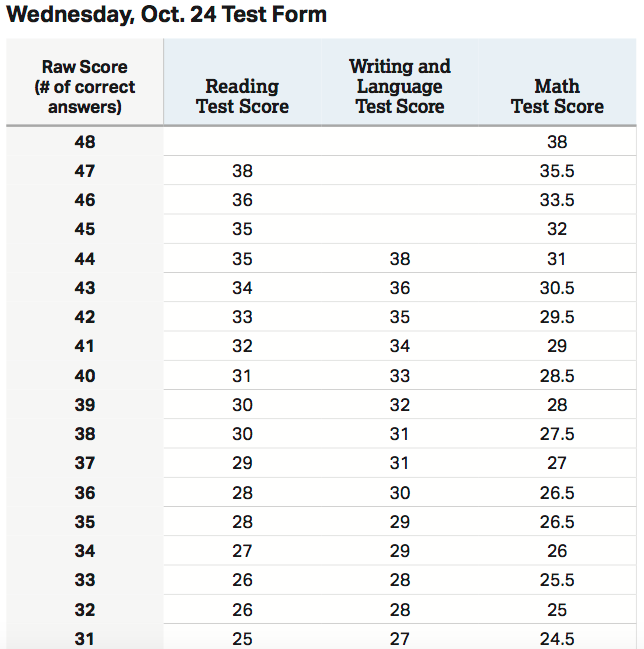Select the Math score for raw score 39
This screenshot has height=649, width=644.
coord(557,405)
